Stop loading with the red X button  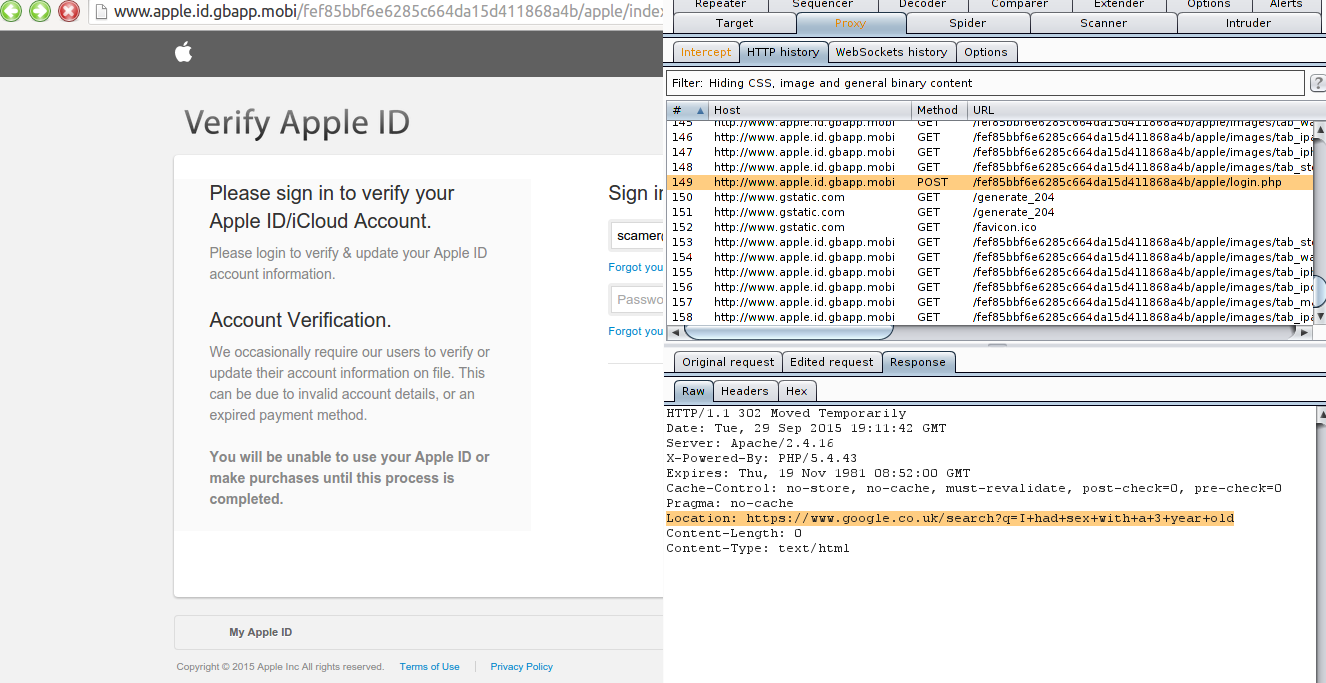coord(68,12)
